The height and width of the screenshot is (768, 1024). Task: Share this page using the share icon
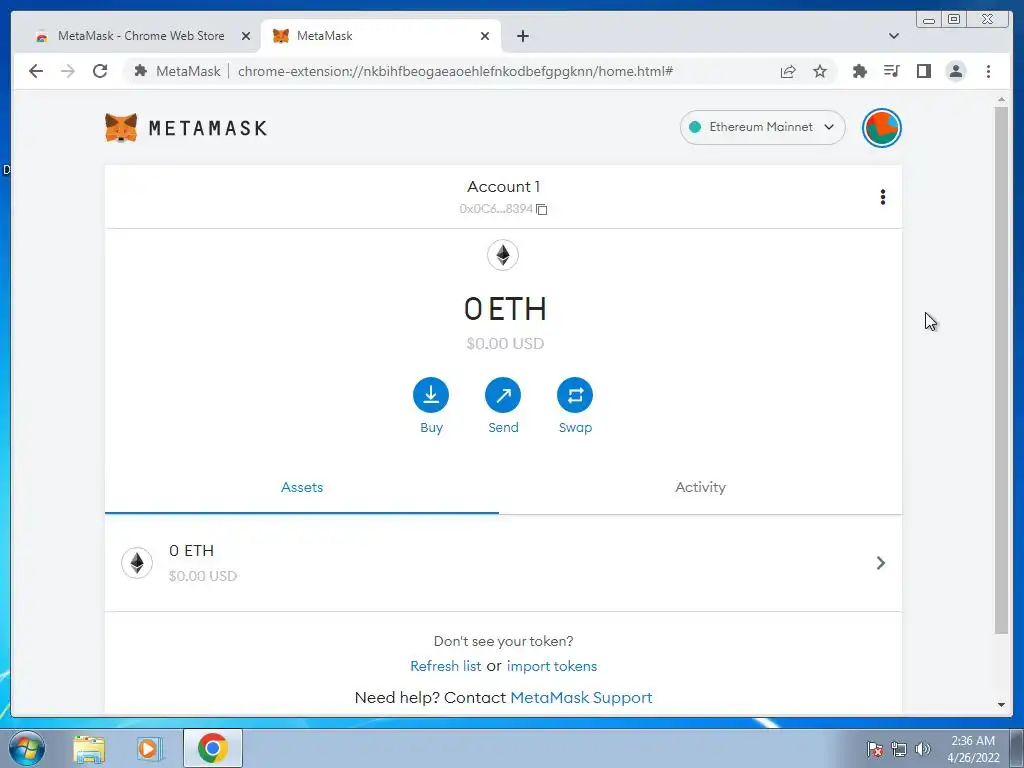coord(788,71)
